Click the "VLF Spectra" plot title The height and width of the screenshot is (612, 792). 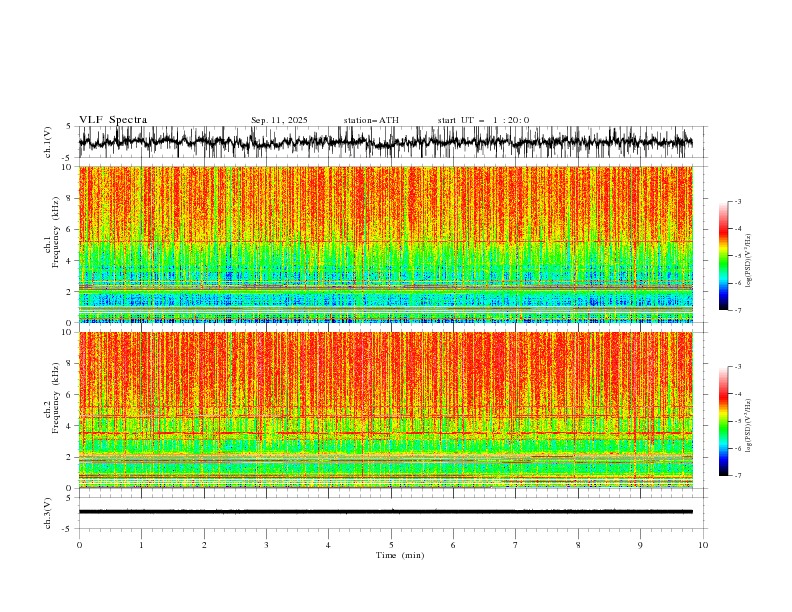tap(113, 120)
